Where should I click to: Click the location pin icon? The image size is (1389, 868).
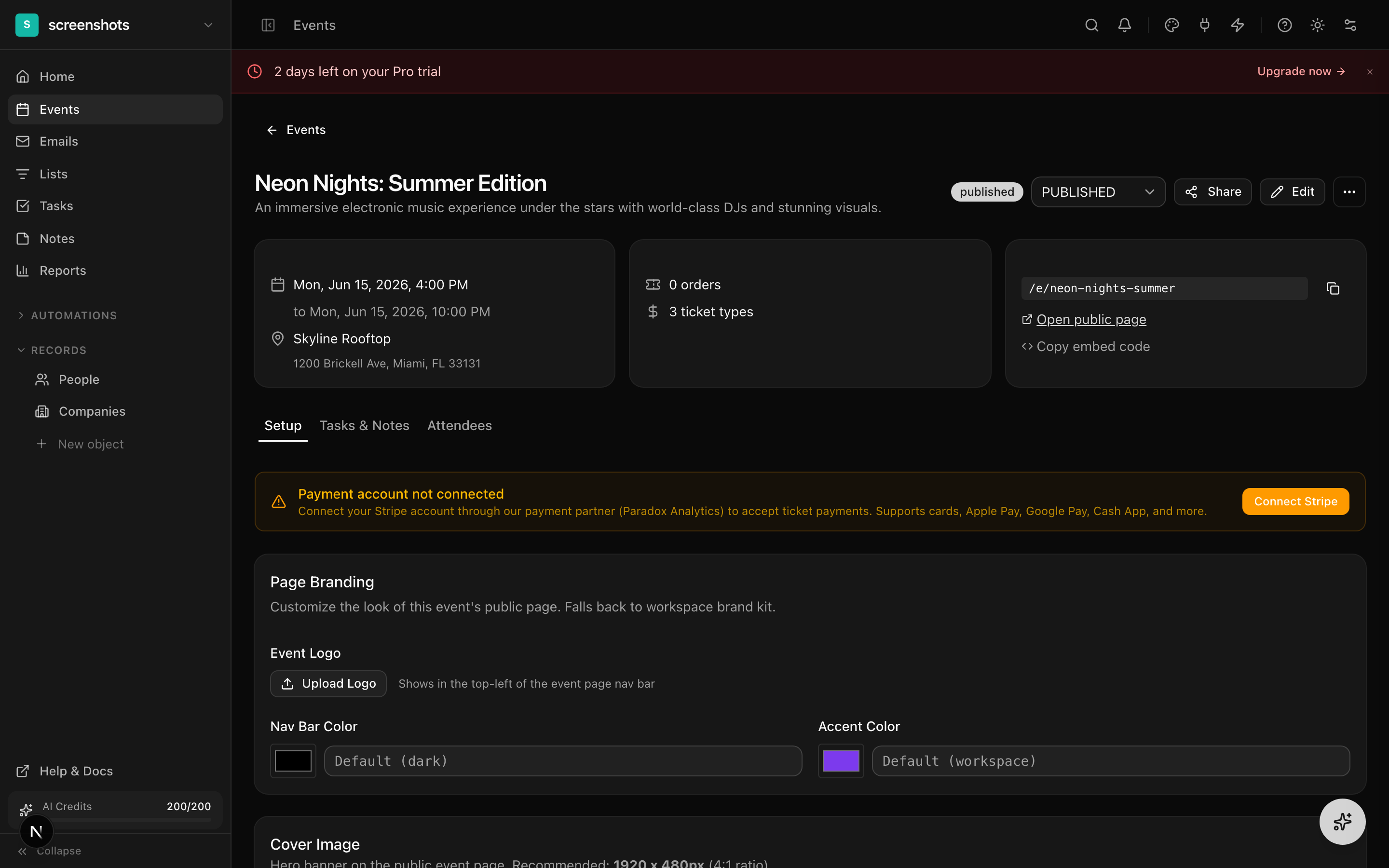[x=277, y=339]
